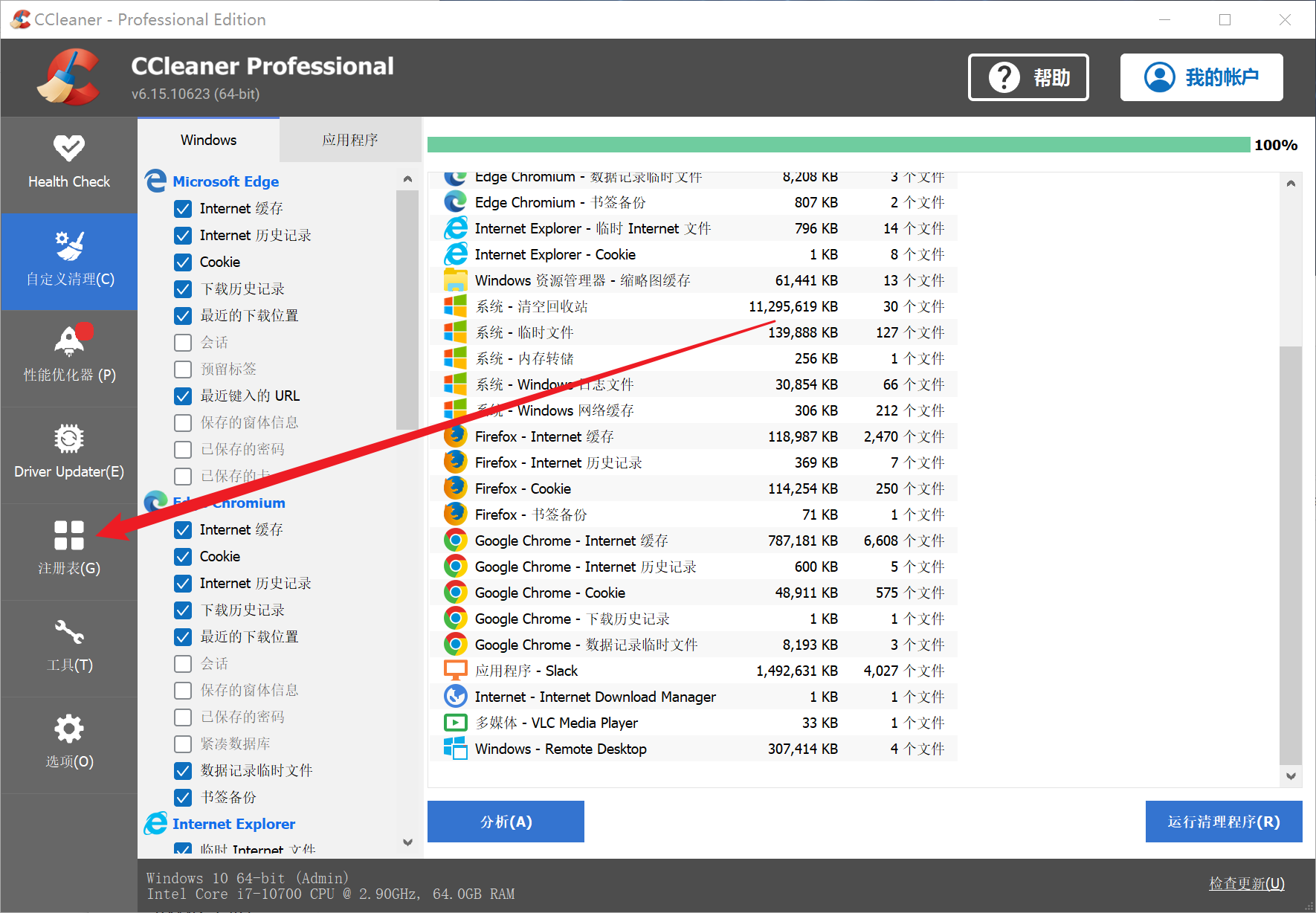Image resolution: width=1316 pixels, height=913 pixels.
Task: Click 应用程序 - Slack monitor icon
Action: point(455,670)
